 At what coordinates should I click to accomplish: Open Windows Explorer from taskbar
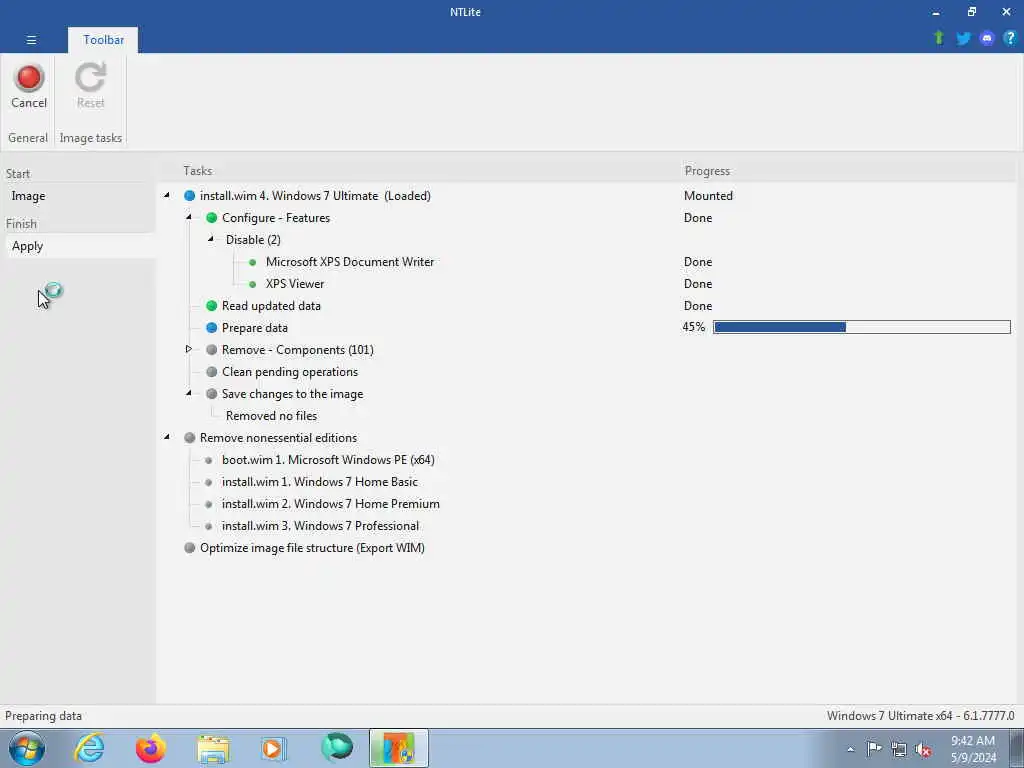(x=213, y=749)
